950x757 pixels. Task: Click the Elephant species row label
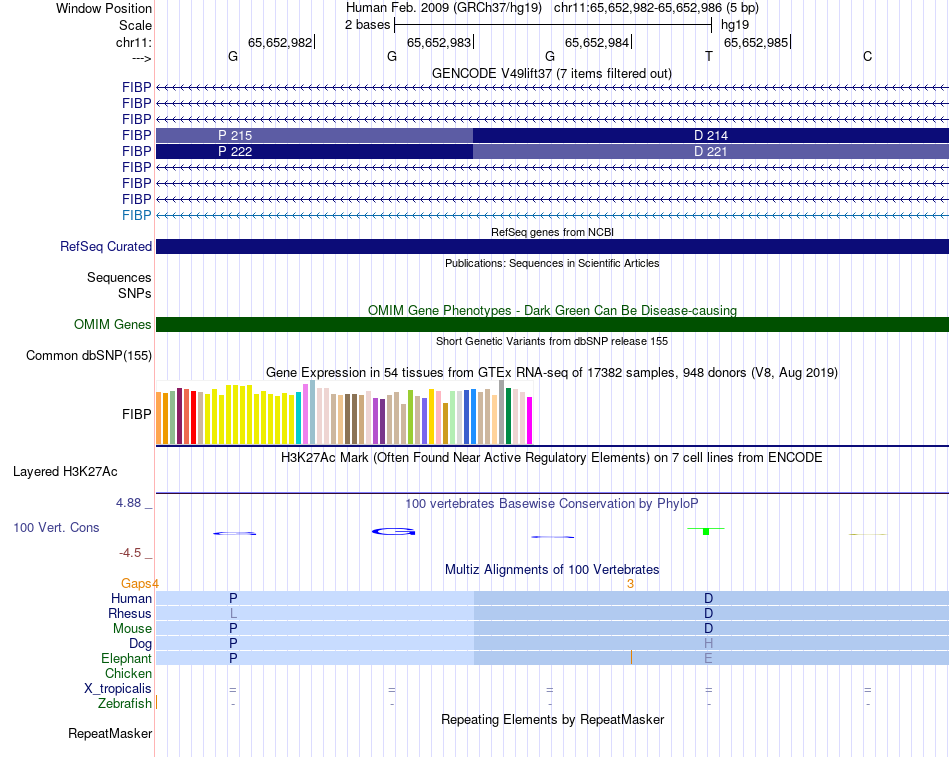(x=127, y=658)
